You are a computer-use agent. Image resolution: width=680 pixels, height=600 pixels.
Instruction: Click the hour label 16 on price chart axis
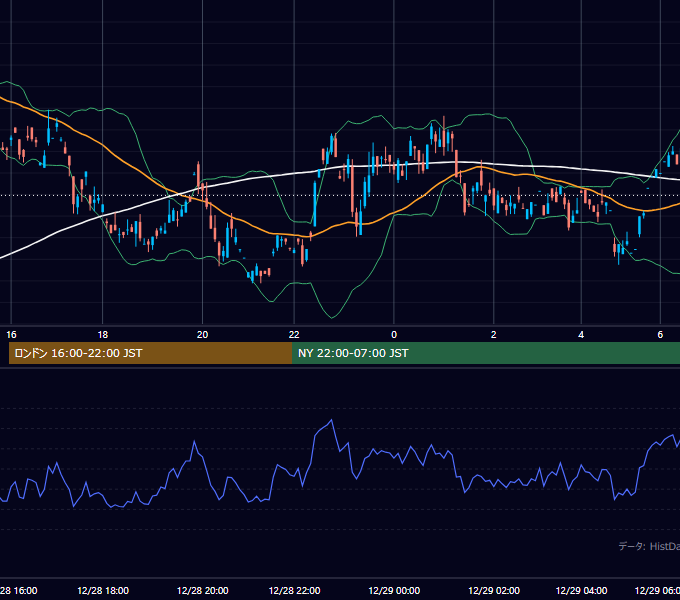pos(11,335)
